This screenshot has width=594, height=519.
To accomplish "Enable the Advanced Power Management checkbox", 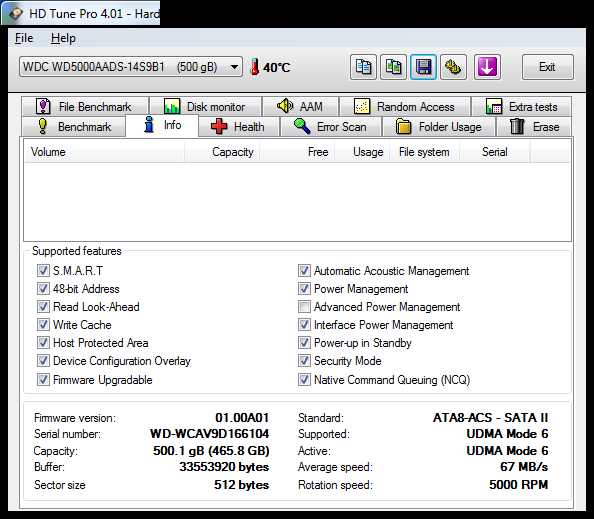I will pos(304,306).
